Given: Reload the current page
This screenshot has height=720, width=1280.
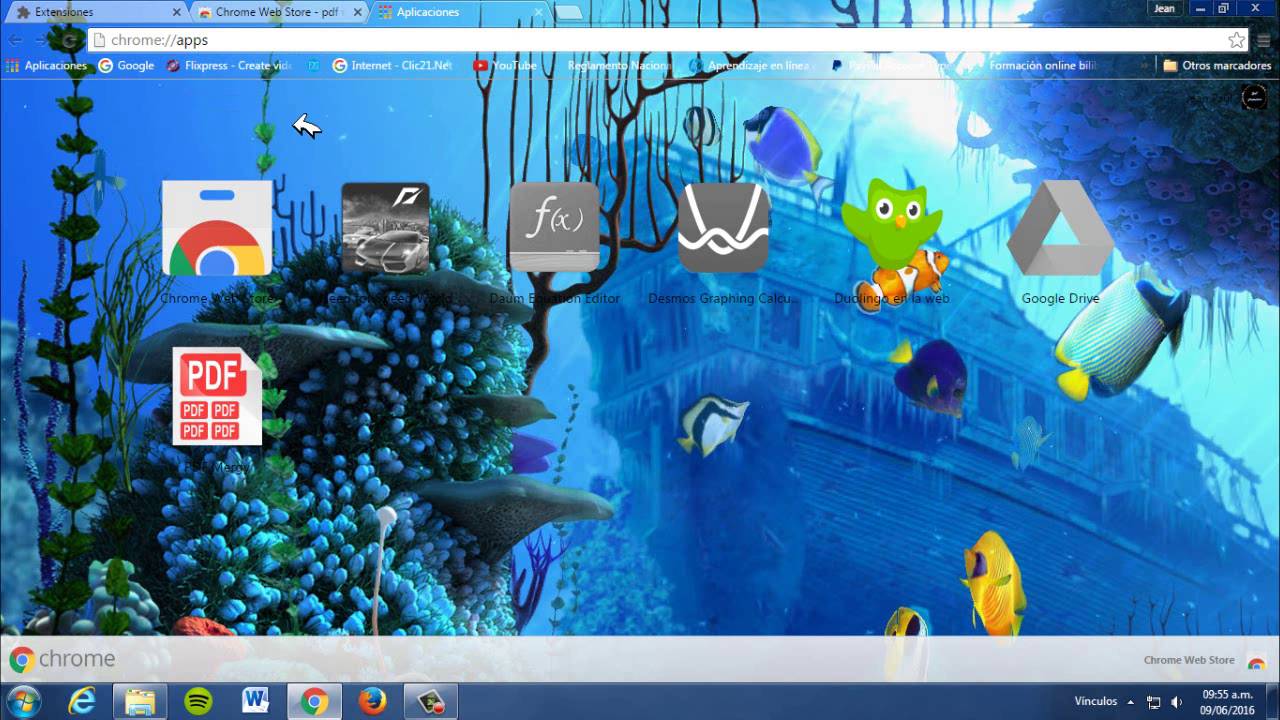Looking at the screenshot, I should 69,40.
